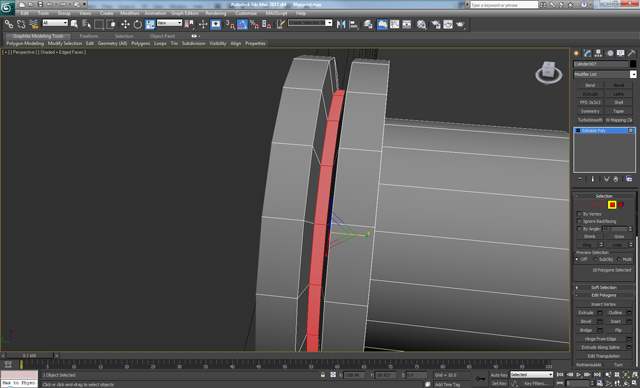Screen dimensions: 640x388
Task: Click the TurboSmooth modifier button
Action: (x=590, y=120)
